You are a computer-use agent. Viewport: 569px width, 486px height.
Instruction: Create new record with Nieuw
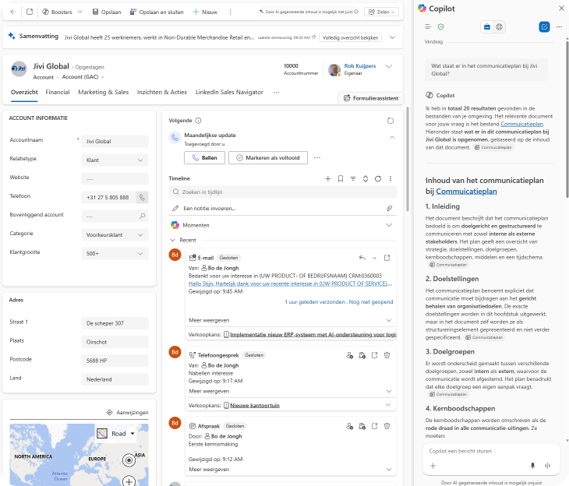click(205, 12)
